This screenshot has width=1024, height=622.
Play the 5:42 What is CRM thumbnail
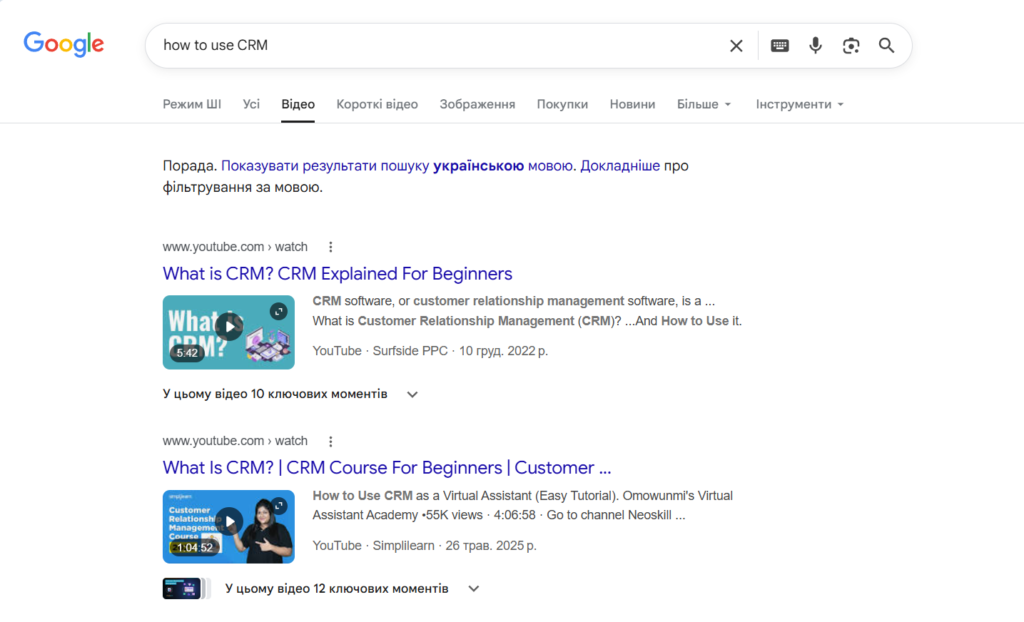pos(229,327)
